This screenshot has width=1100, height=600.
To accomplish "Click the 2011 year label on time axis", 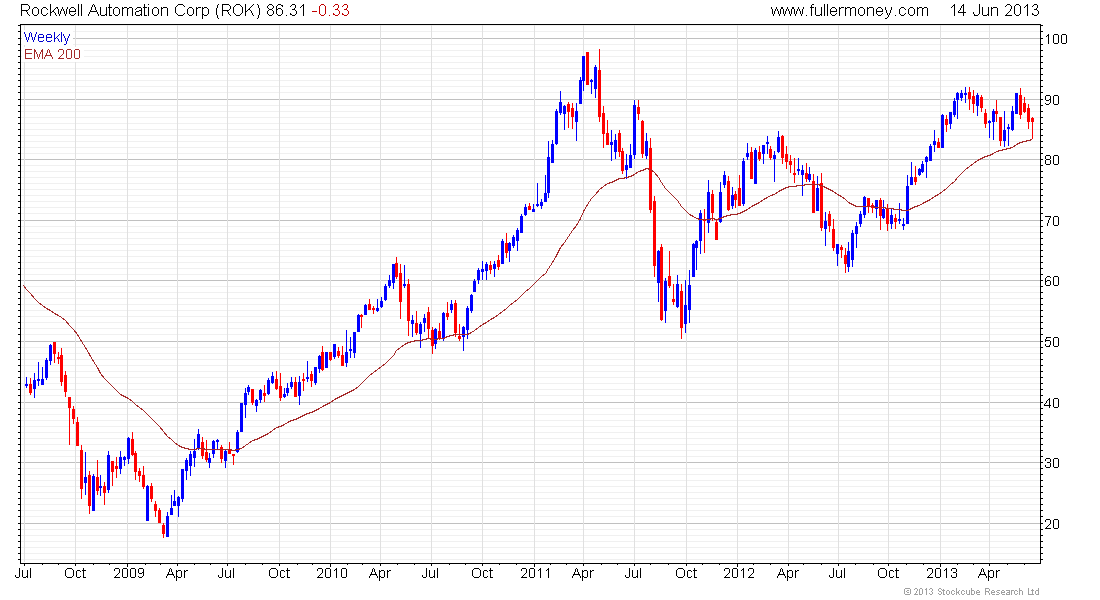I will tap(535, 573).
